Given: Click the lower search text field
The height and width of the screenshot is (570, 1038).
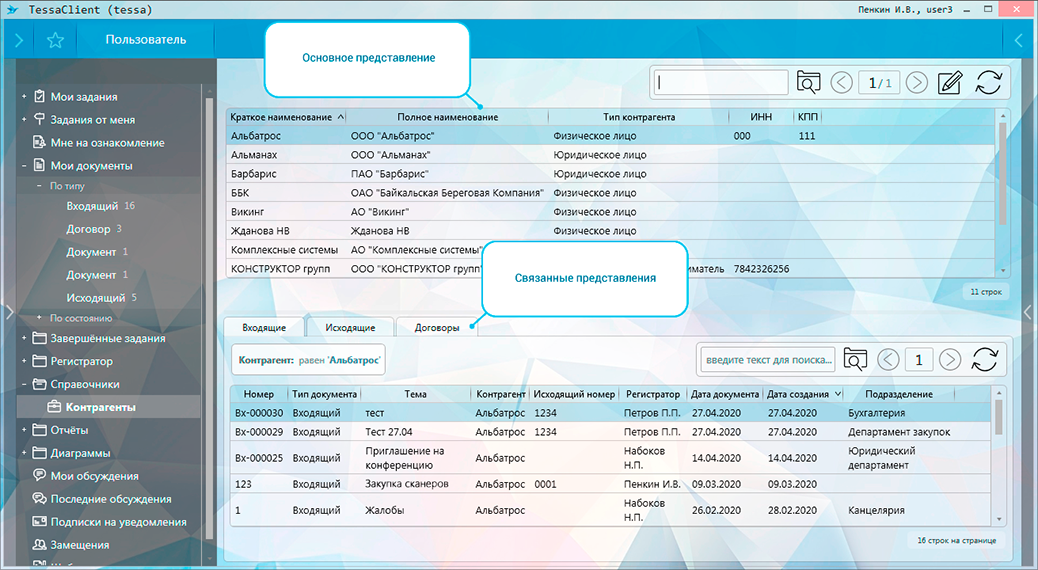Looking at the screenshot, I should [768, 359].
